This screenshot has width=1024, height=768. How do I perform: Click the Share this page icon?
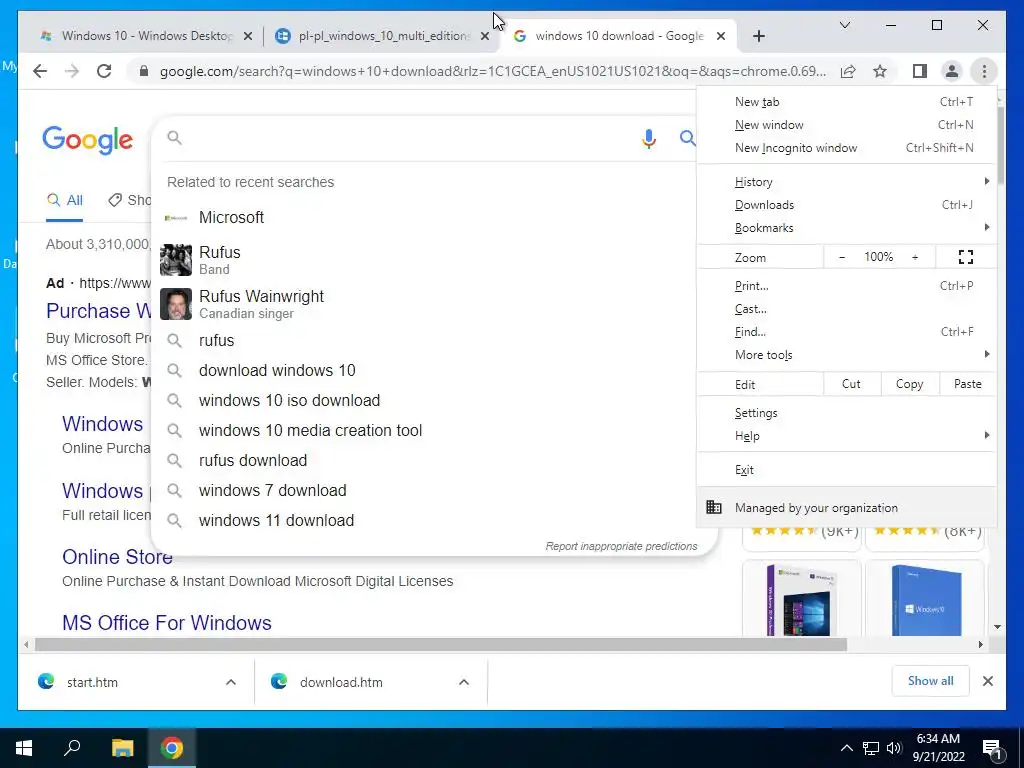(848, 71)
